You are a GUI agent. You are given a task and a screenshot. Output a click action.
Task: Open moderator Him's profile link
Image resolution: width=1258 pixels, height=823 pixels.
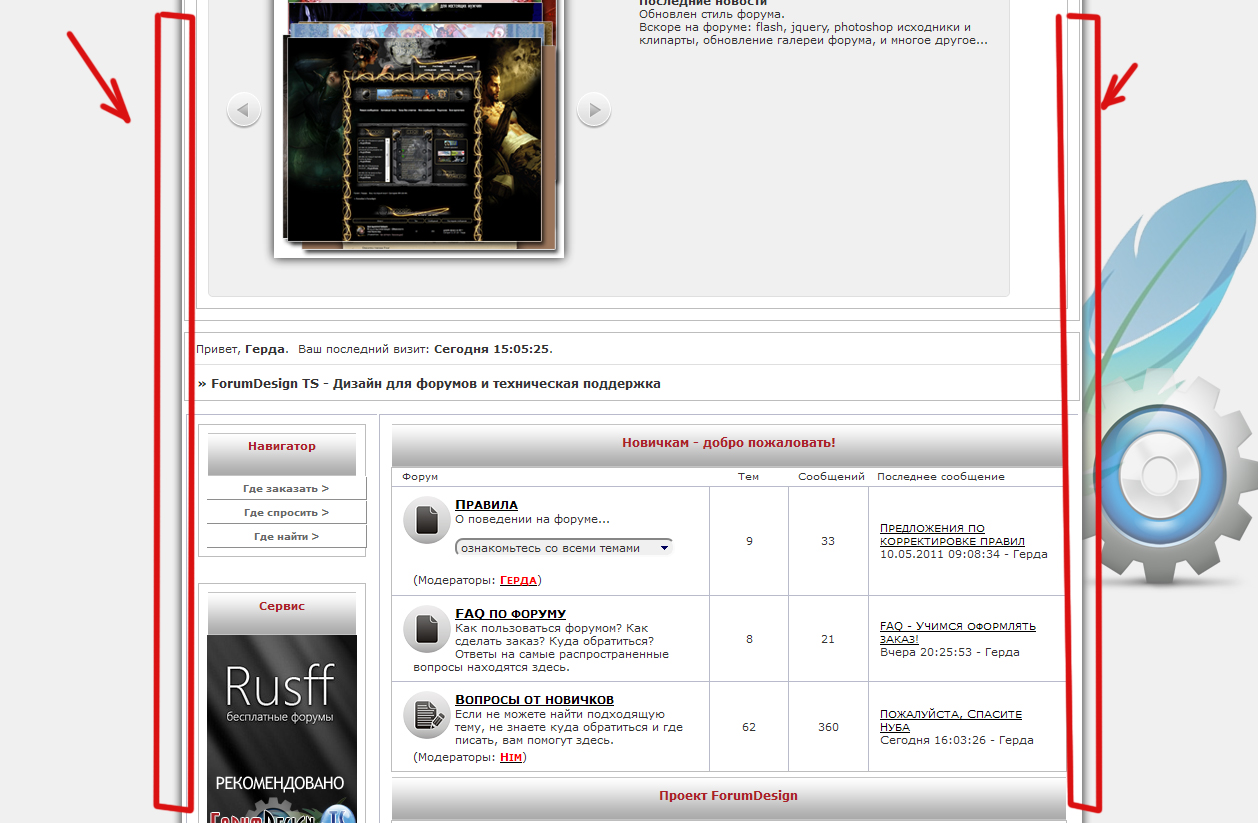(510, 758)
